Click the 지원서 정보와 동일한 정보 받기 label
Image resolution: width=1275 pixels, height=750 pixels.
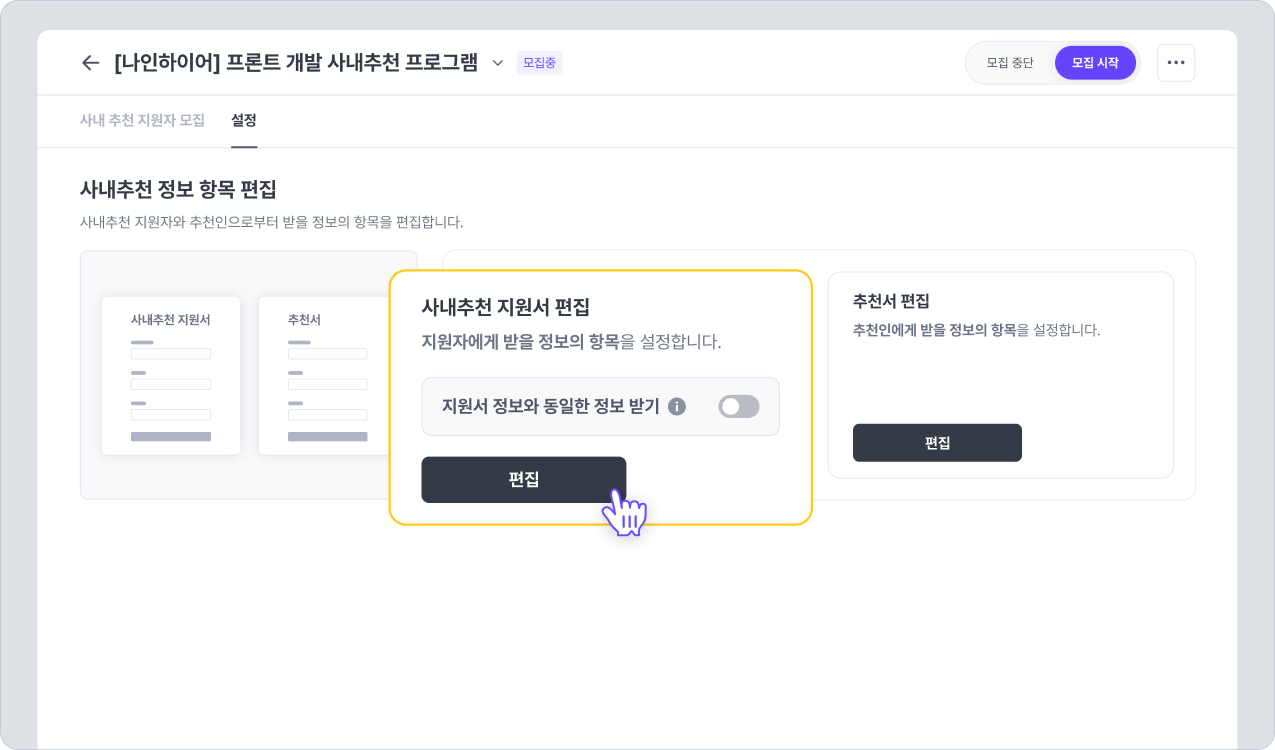point(550,406)
